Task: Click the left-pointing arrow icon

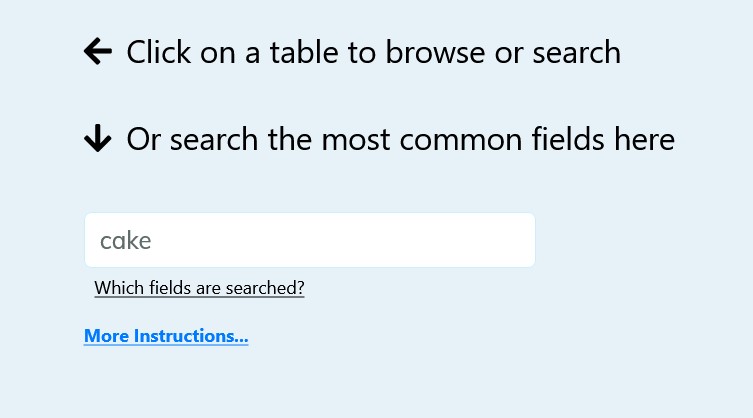Action: point(97,52)
